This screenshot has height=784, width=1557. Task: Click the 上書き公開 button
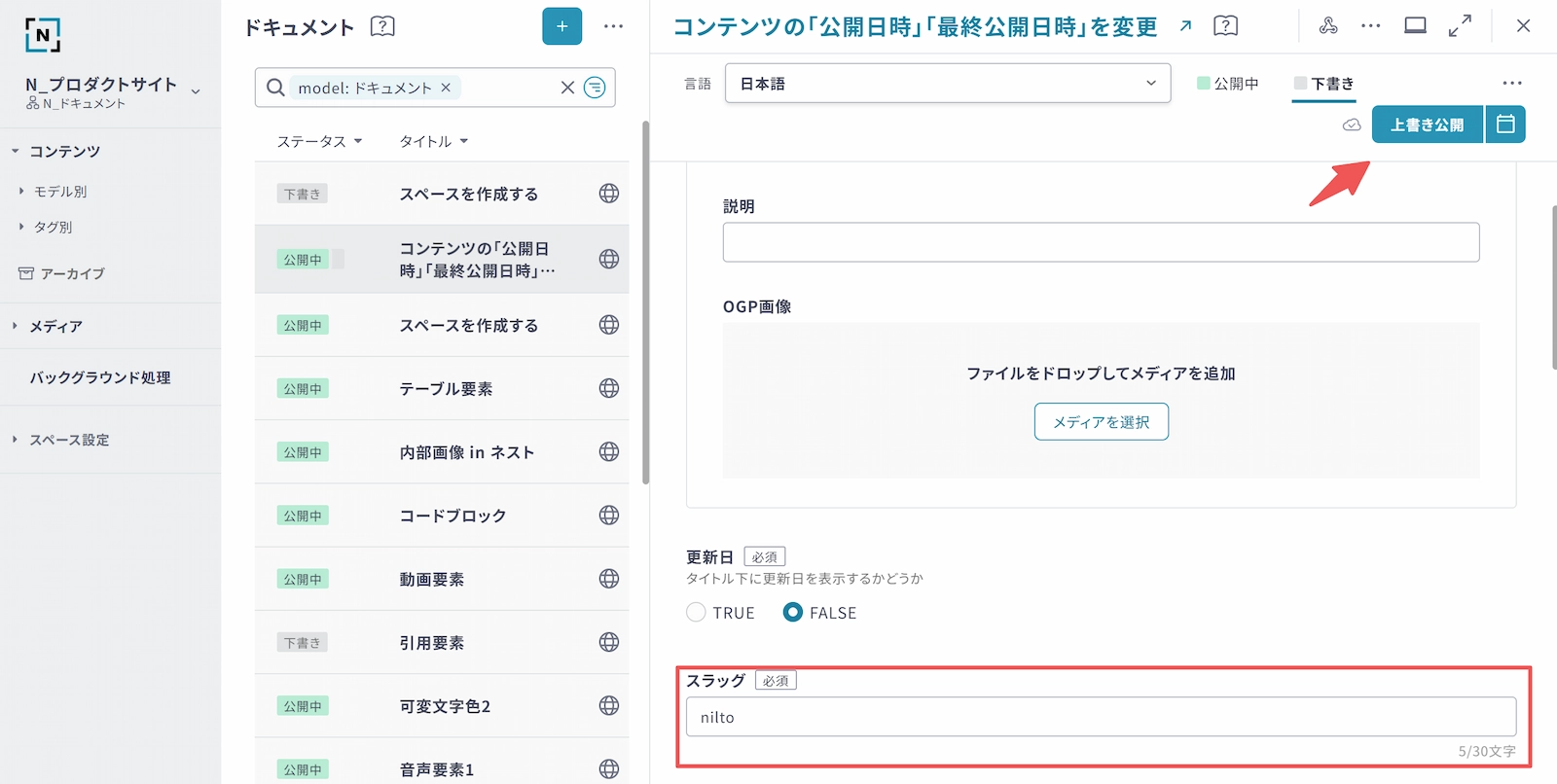1427,125
